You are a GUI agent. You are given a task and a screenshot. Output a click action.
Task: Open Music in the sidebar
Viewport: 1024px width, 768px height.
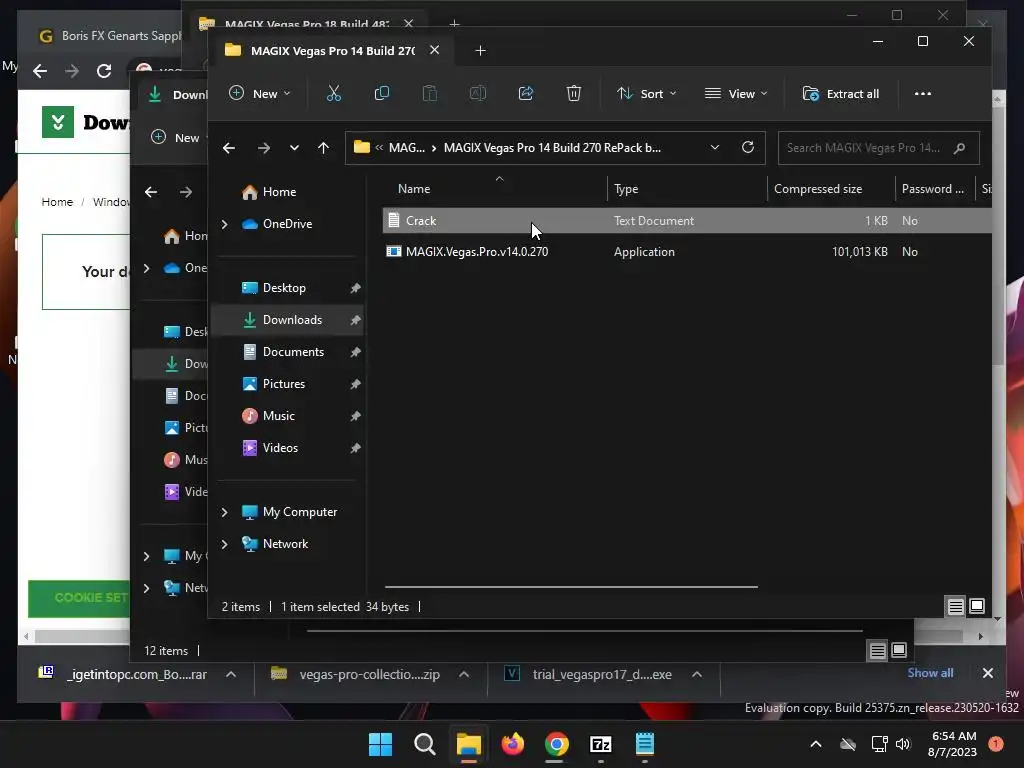pyautogui.click(x=278, y=416)
